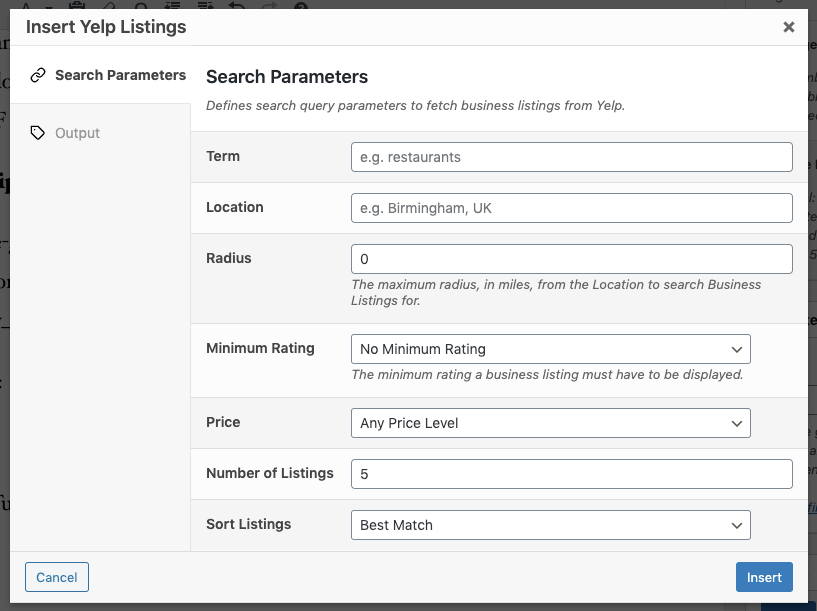Screen dimensions: 817x611
Task: Click the Radius help text about miles
Action: pyautogui.click(x=556, y=293)
